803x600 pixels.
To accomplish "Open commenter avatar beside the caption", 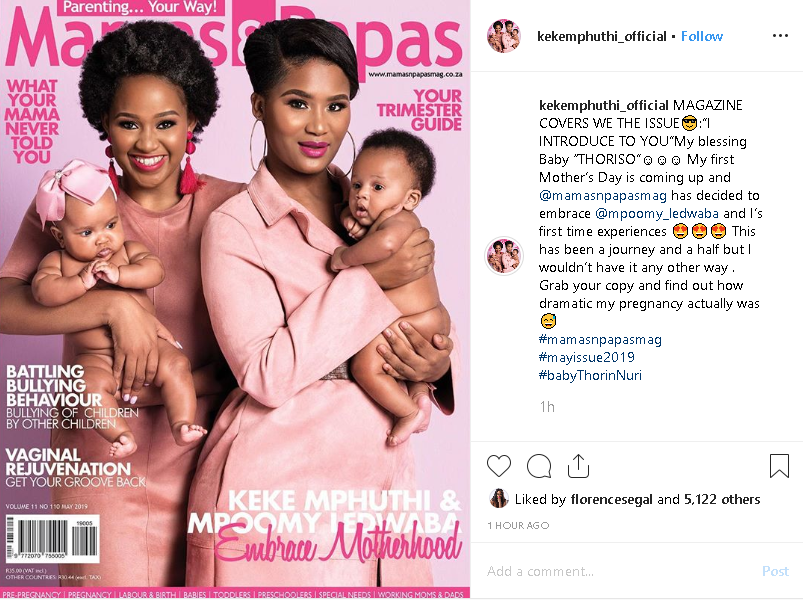I will 504,255.
